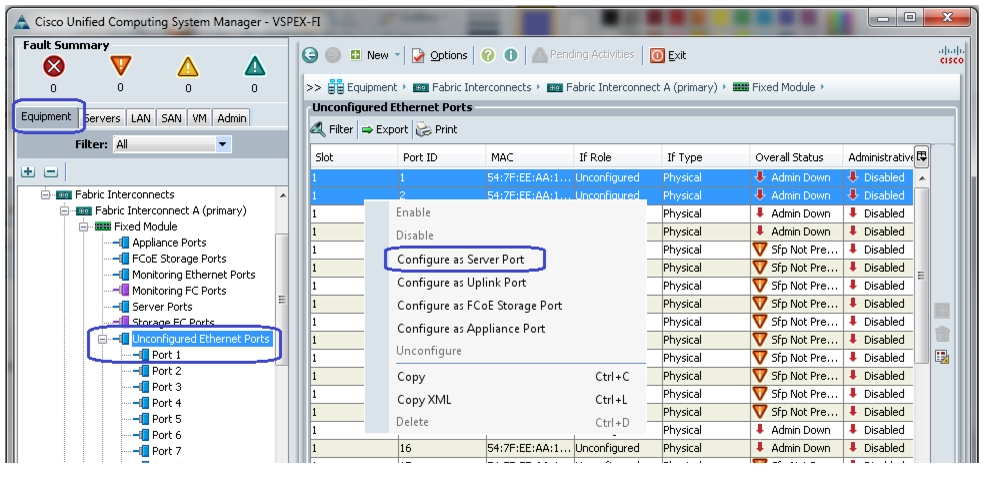Click the green warning fault icon

[255, 66]
